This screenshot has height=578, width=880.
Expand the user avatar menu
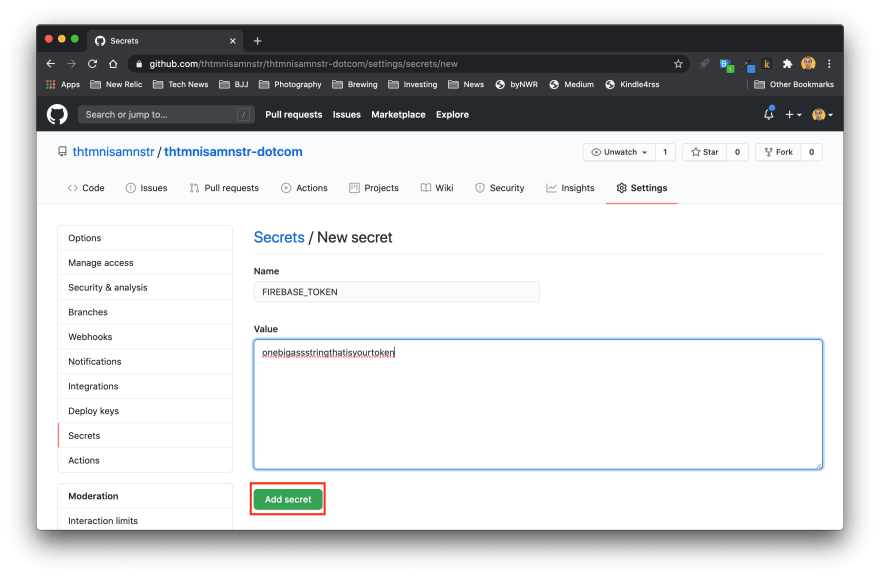[x=822, y=115]
